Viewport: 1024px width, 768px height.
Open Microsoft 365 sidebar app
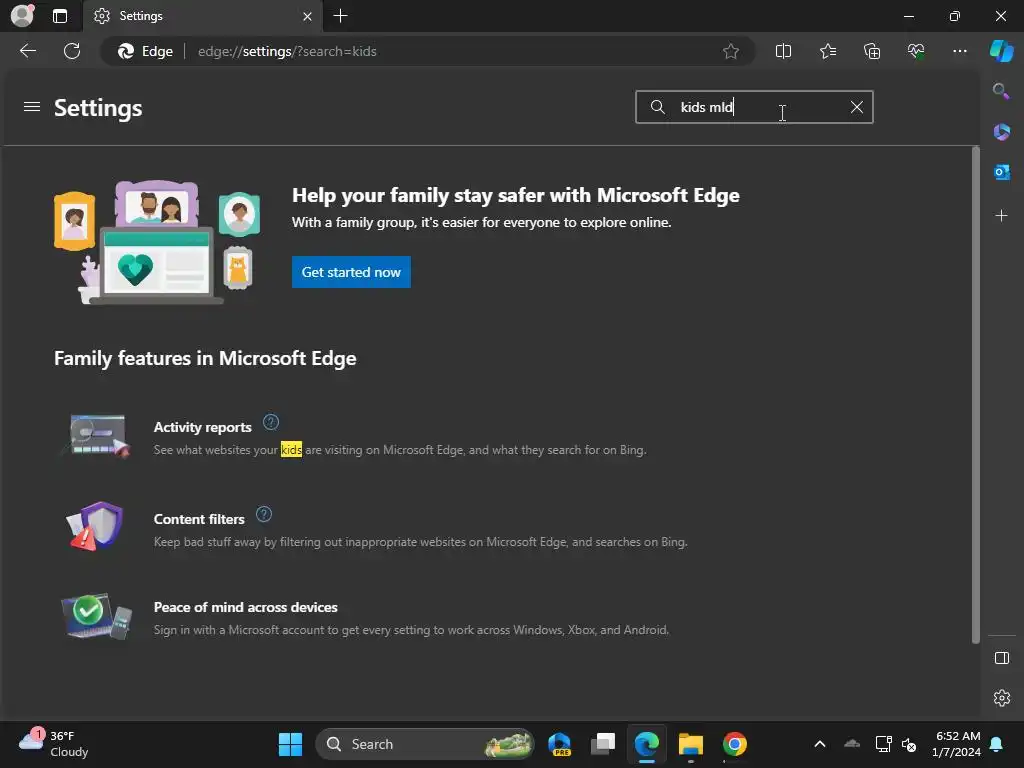click(1001, 132)
